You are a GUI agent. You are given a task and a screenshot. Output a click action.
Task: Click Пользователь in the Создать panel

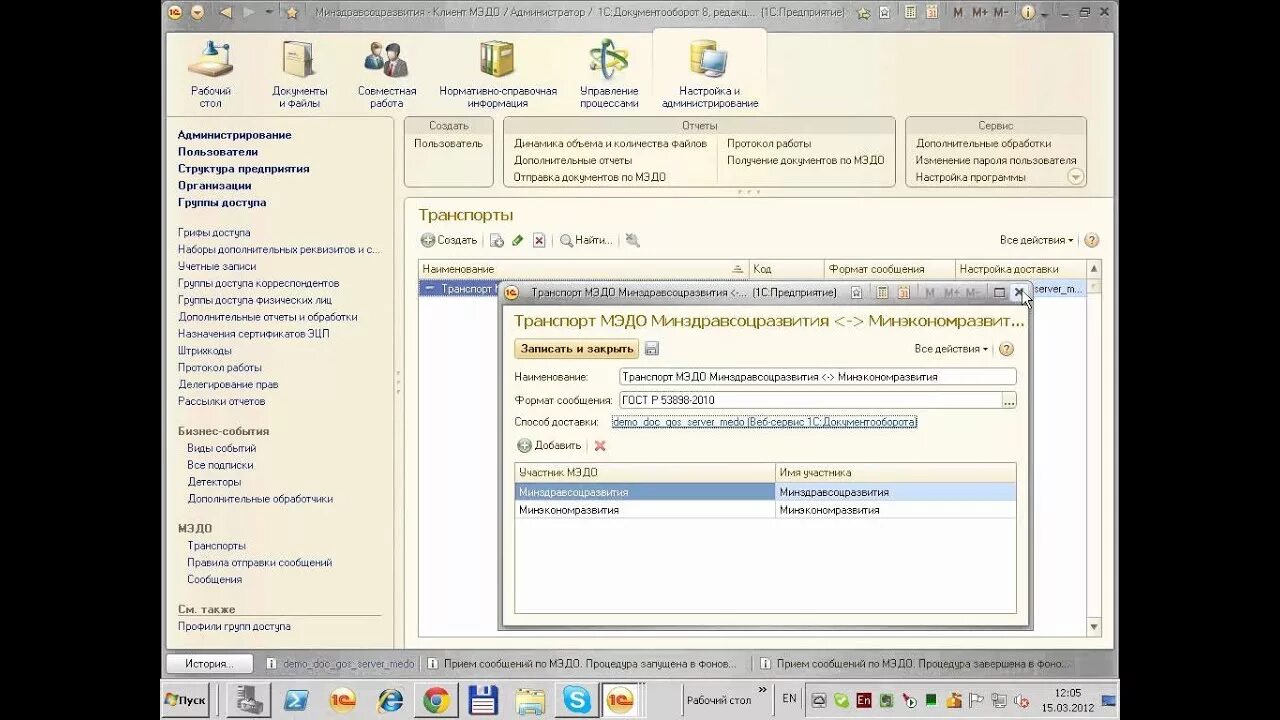click(x=448, y=144)
